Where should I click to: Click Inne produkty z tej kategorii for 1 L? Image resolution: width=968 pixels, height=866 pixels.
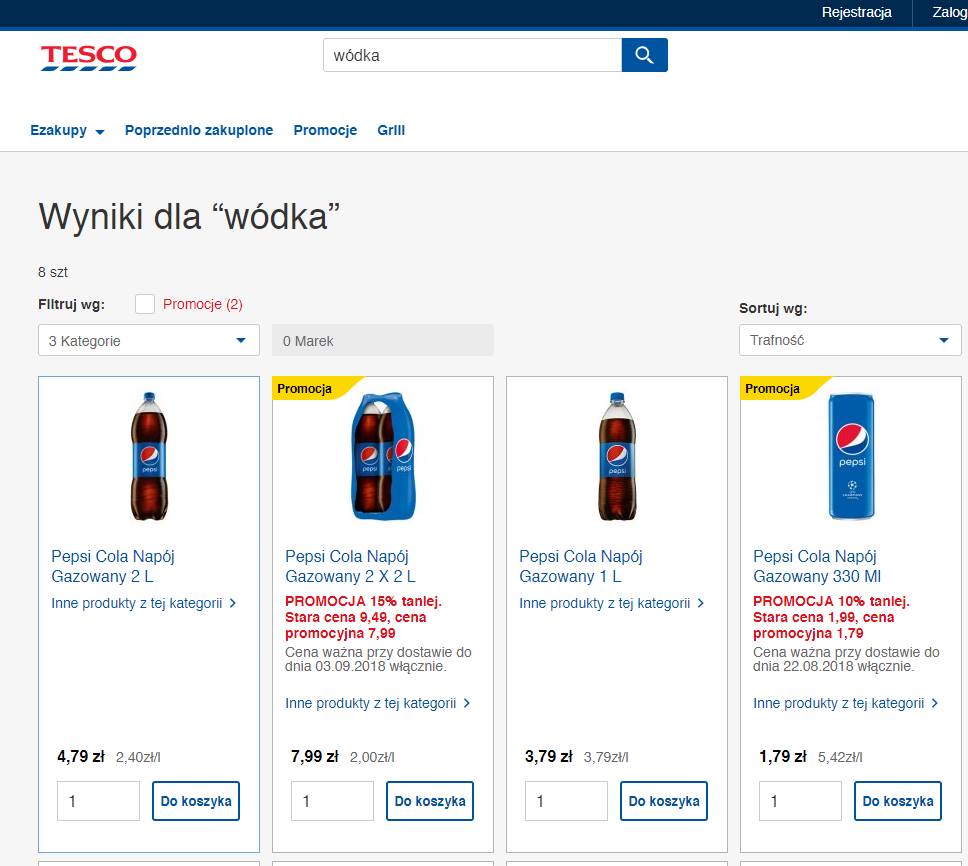[611, 603]
